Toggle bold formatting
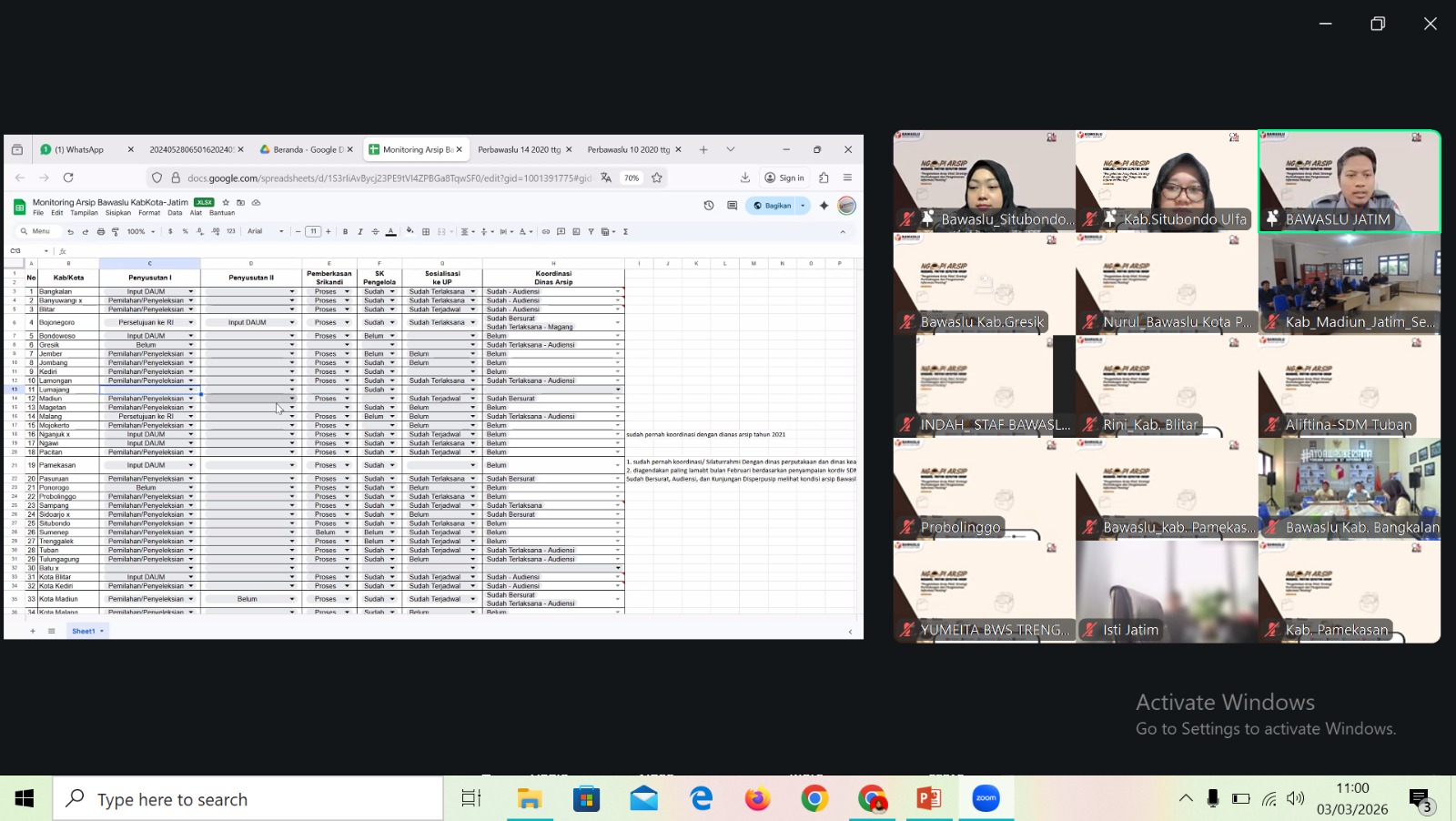 click(345, 231)
